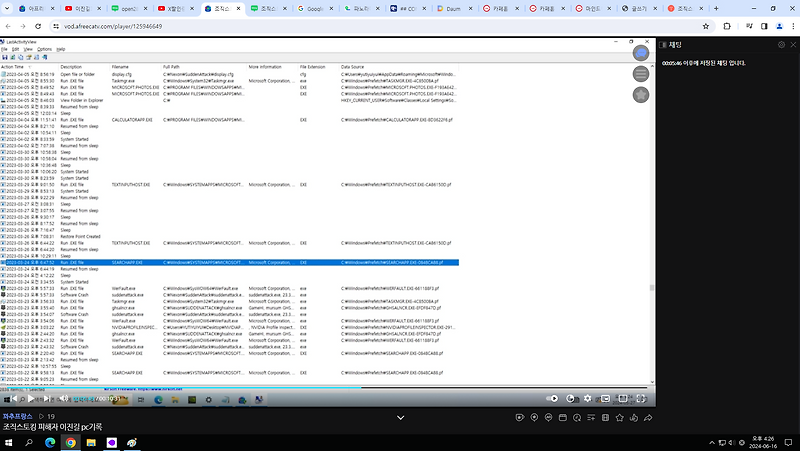This screenshot has width=800, height=451.
Task: Open the taskbar clock and date
Action: tap(763, 442)
